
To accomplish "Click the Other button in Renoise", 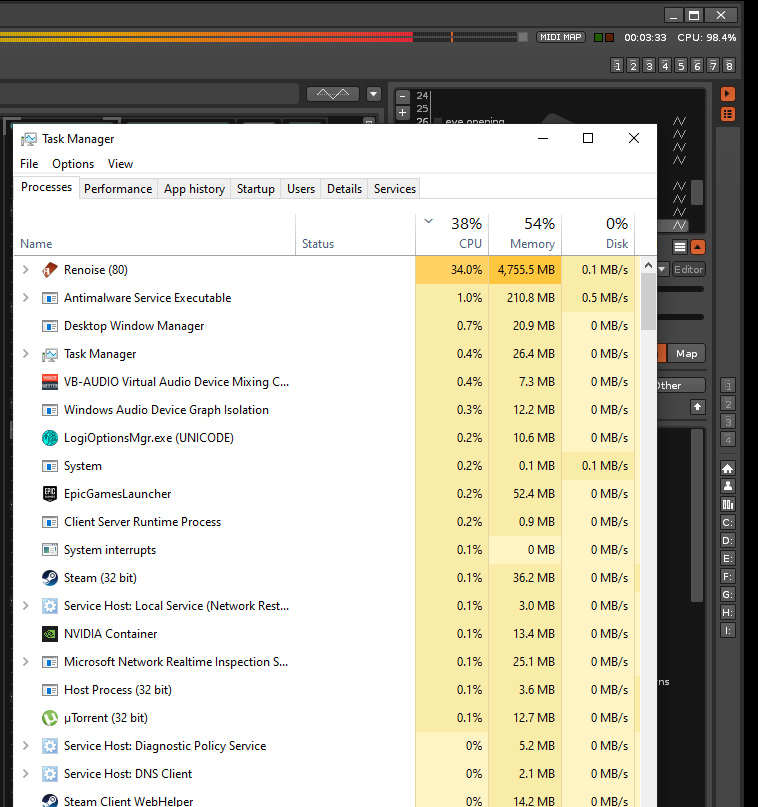I will [681, 385].
